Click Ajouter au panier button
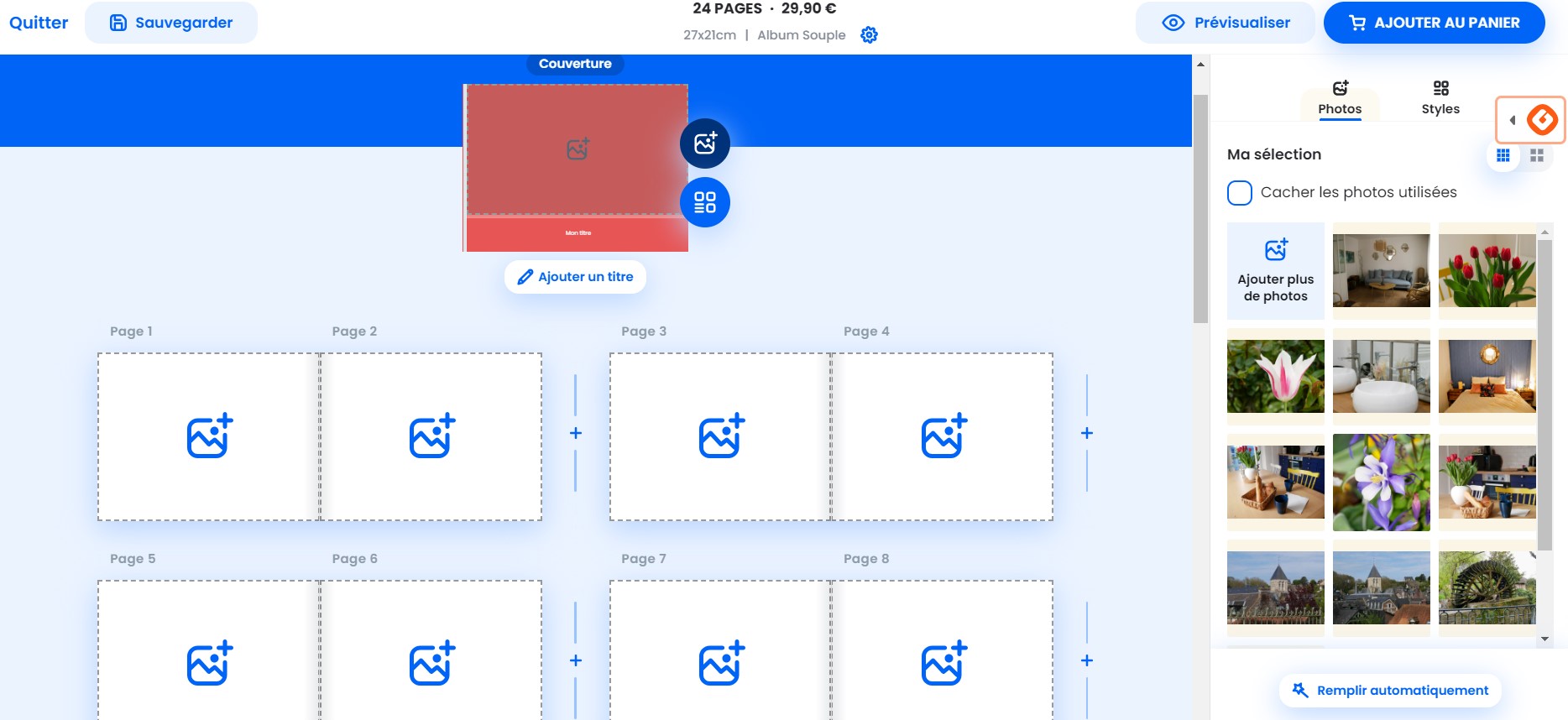The image size is (1568, 720). [1434, 23]
